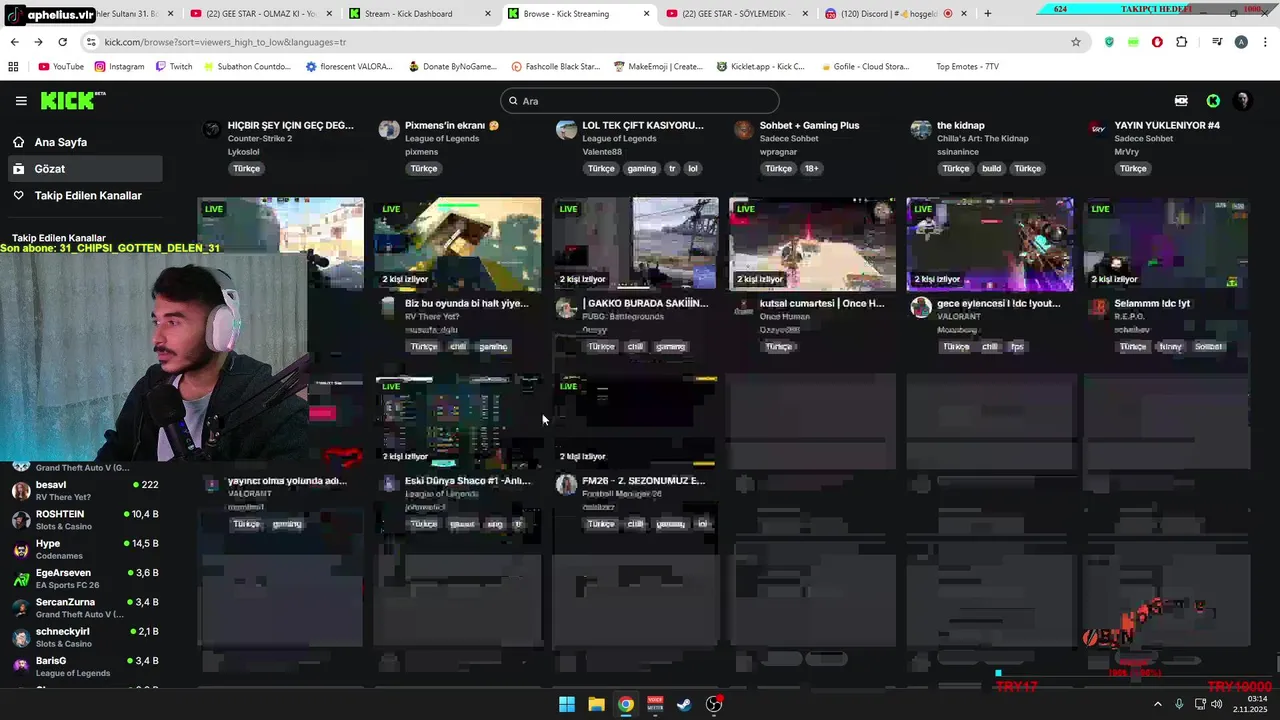1280x720 pixels.
Task: Open File Explorer from the taskbar
Action: 596,704
